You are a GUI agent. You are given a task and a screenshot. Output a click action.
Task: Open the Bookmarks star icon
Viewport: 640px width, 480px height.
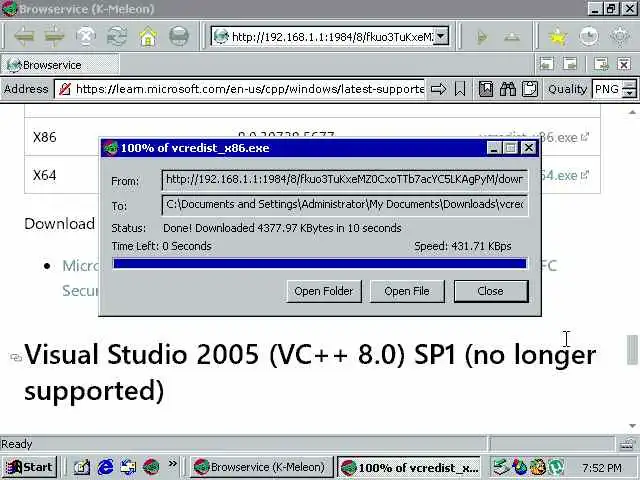click(558, 37)
